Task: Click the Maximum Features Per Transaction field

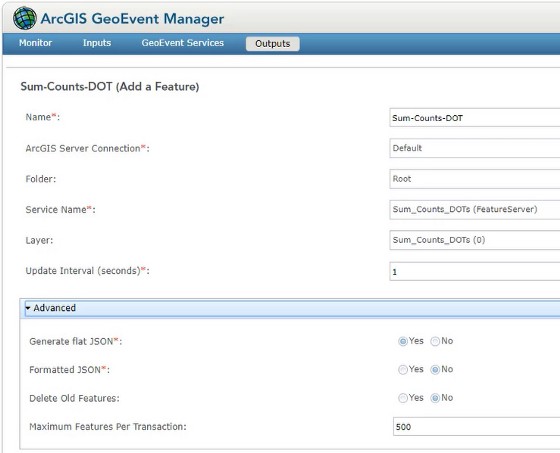Action: click(476, 427)
